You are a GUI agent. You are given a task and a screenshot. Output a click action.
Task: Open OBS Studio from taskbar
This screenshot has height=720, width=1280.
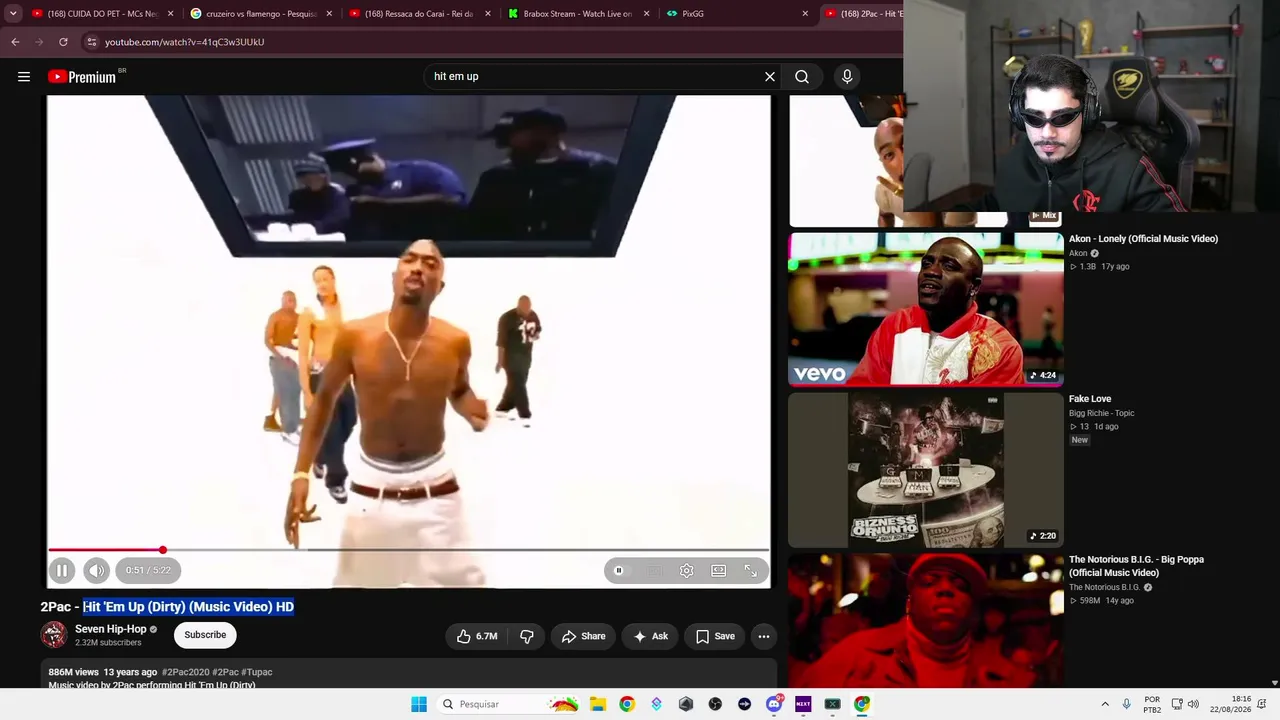click(715, 704)
